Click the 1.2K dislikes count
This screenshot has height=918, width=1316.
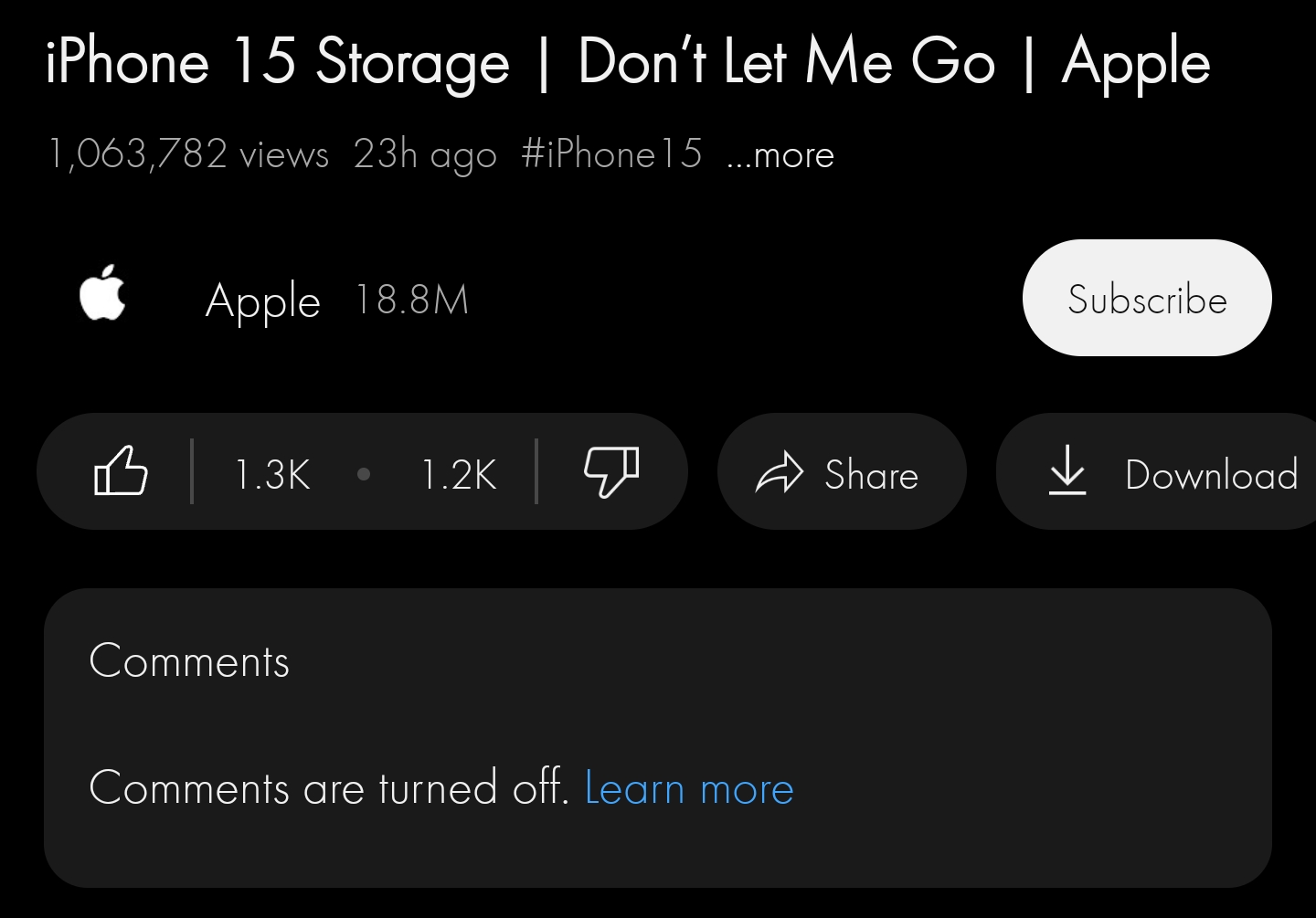[x=459, y=474]
